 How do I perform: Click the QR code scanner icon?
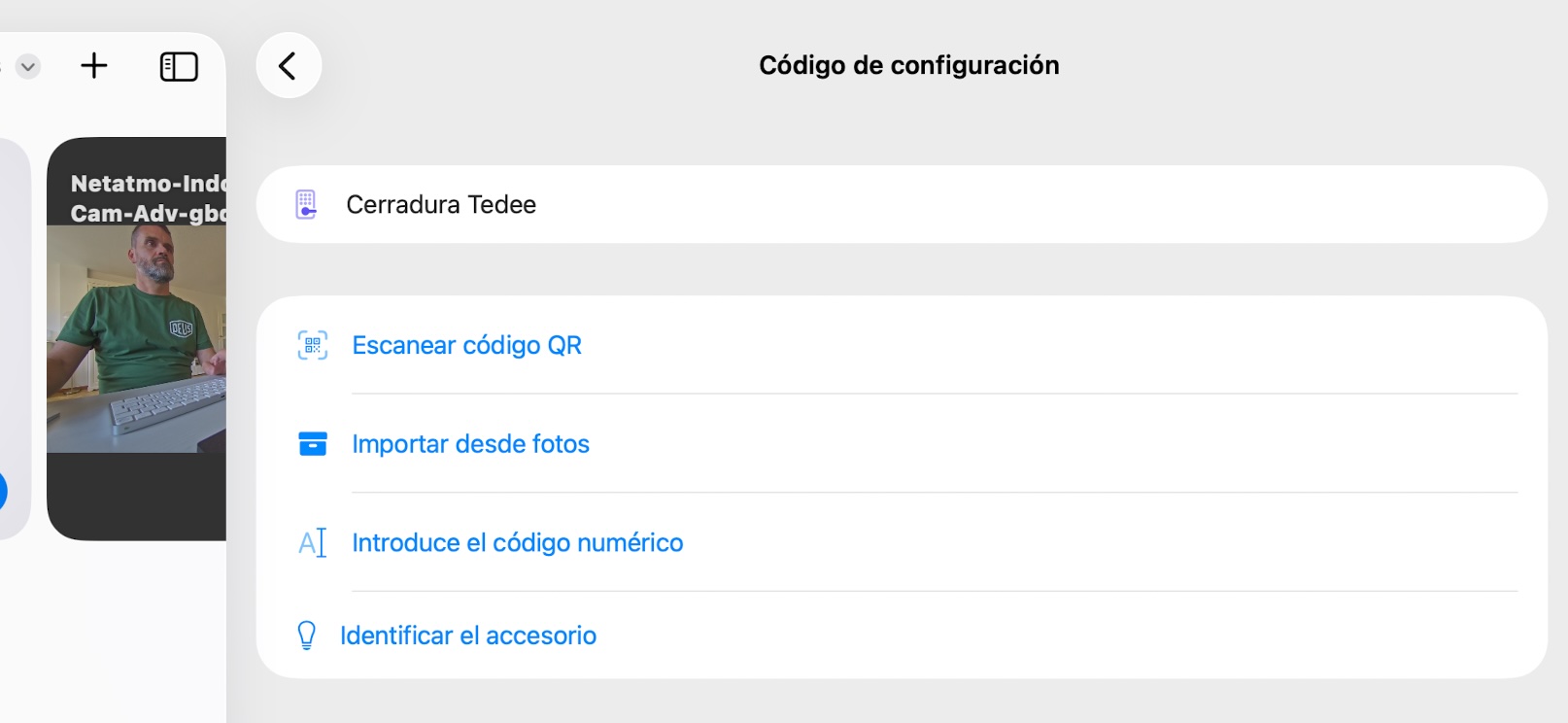coord(313,346)
